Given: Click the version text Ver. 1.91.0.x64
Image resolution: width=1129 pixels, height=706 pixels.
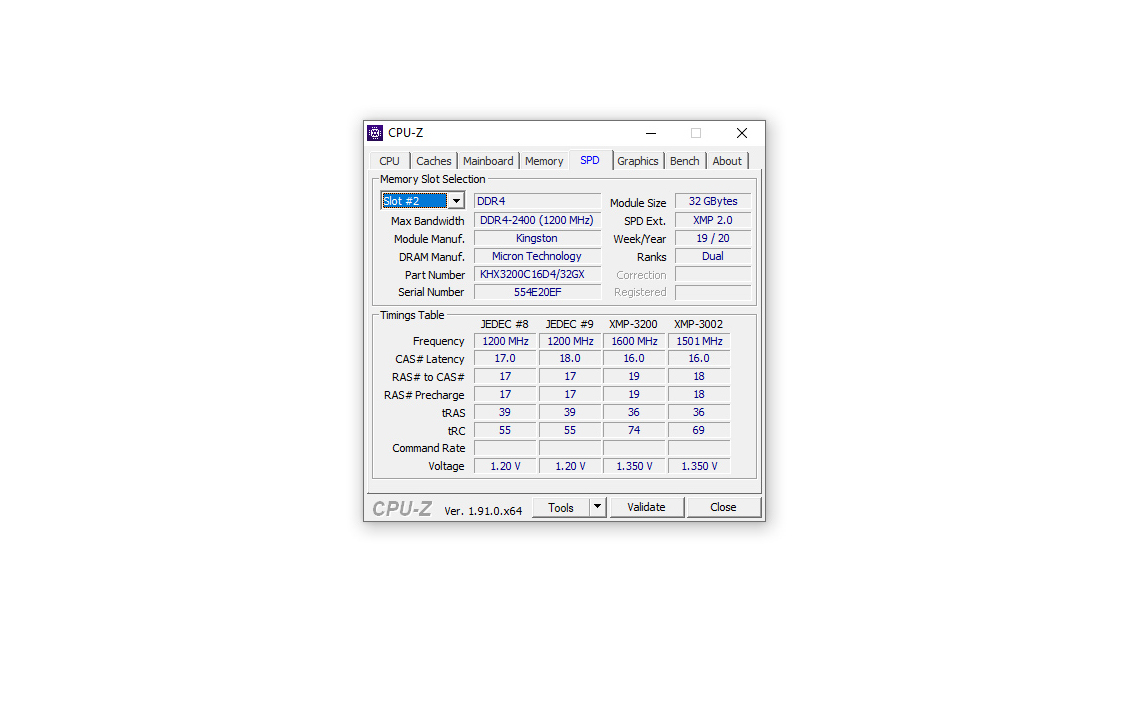Looking at the screenshot, I should click(x=483, y=511).
